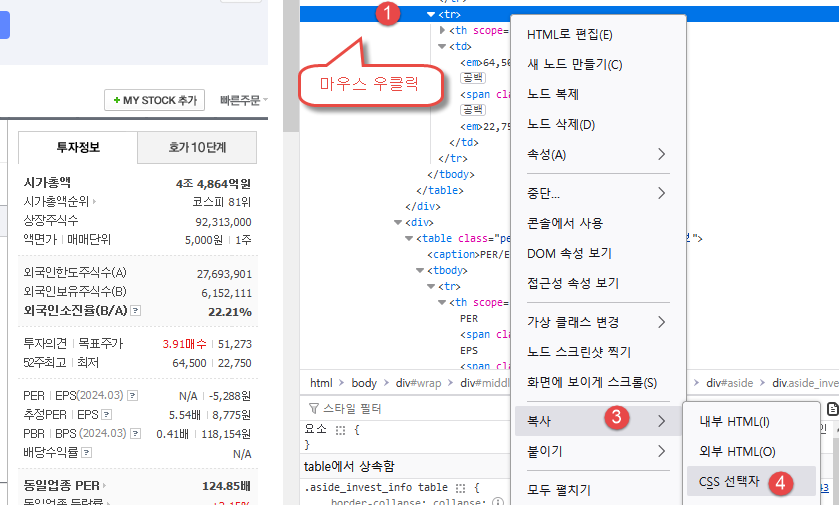Viewport: 839px width, 505px height.
Task: Click the selector highlighter icon beside 요소 rule
Action: click(340, 430)
